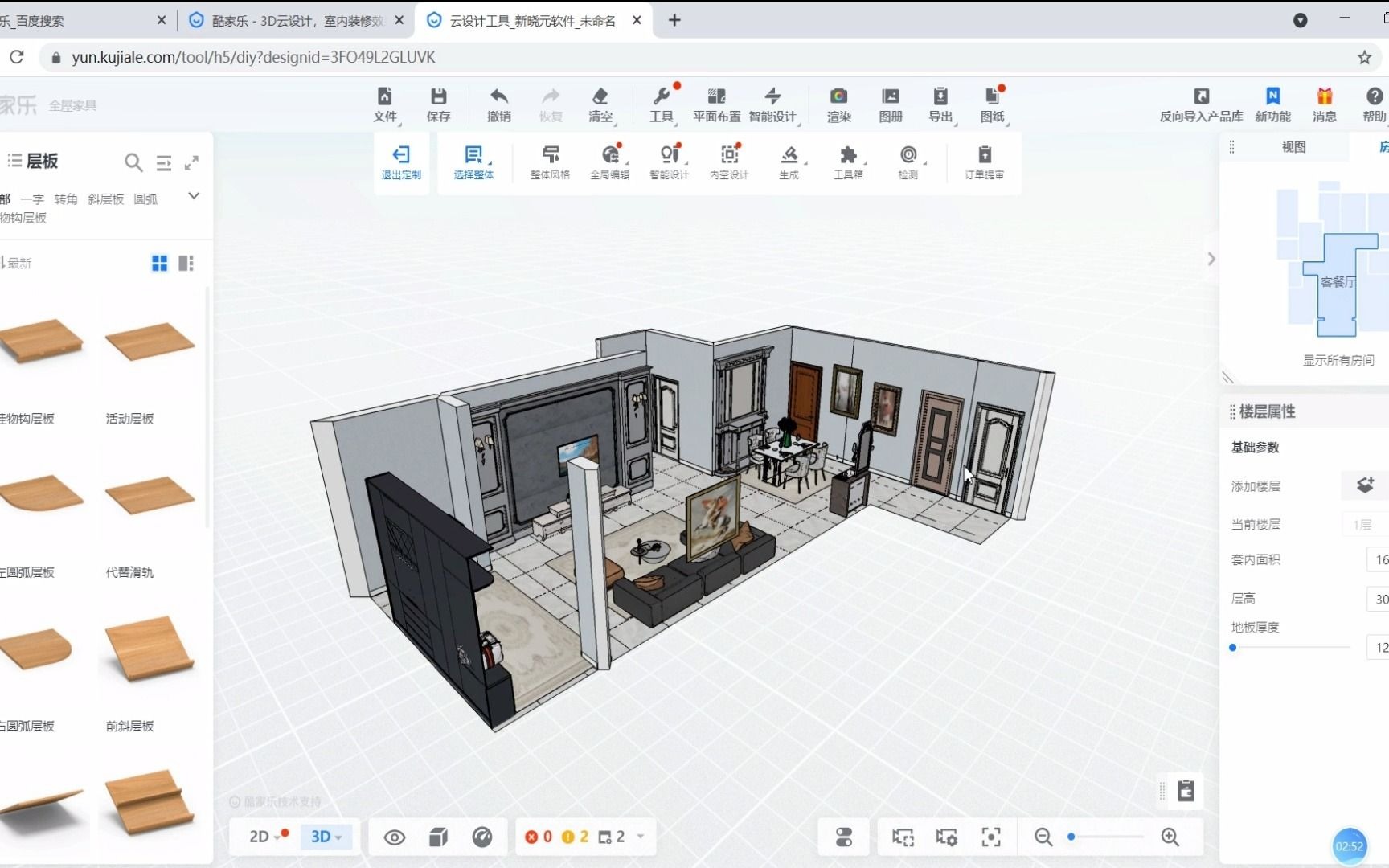Toggle visibility eye in bottom bar
This screenshot has height=868, width=1389.
(395, 837)
